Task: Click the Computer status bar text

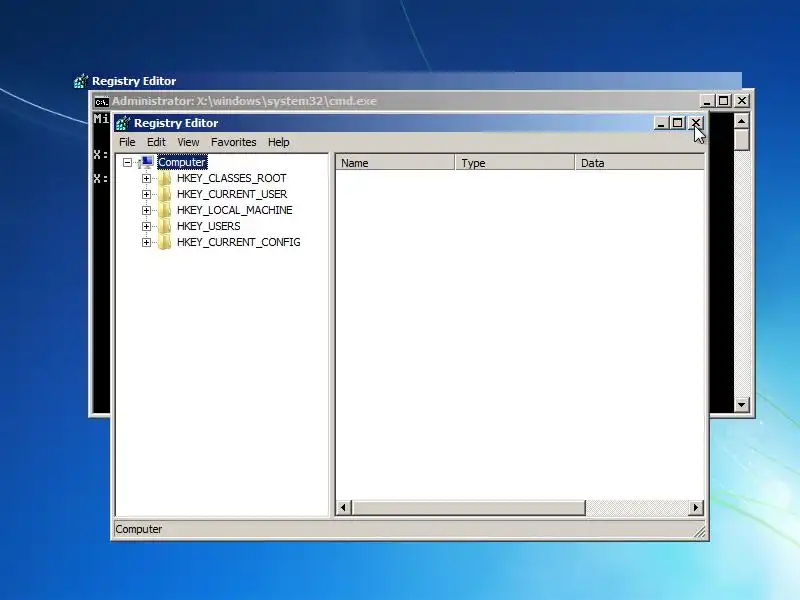Action: click(138, 529)
